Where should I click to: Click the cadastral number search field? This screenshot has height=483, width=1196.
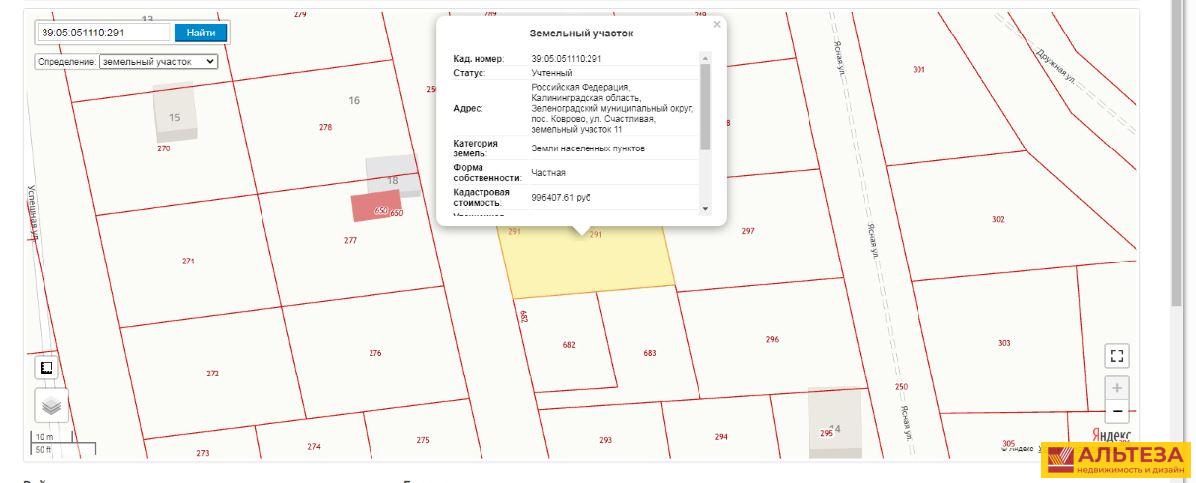point(105,32)
